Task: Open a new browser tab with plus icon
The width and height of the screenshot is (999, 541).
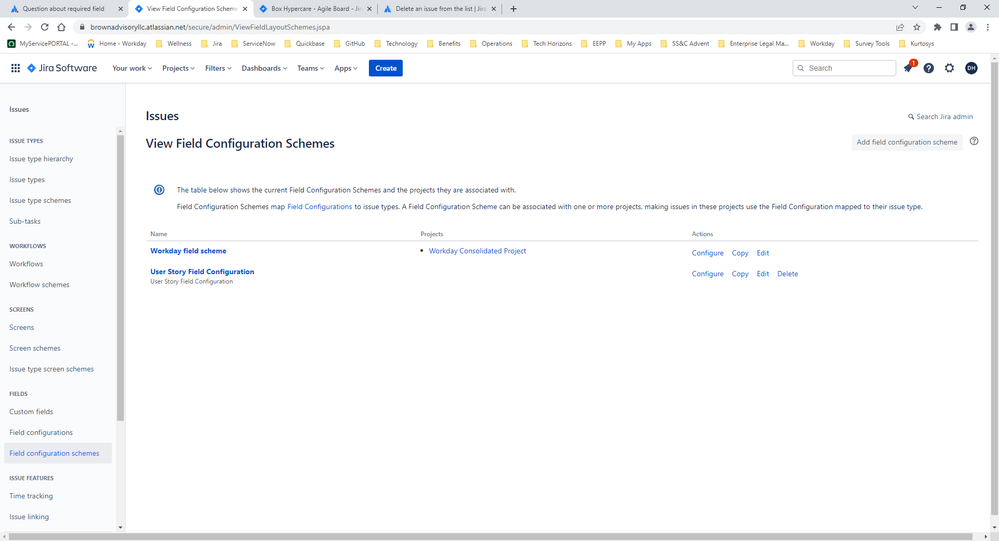Action: coord(514,9)
